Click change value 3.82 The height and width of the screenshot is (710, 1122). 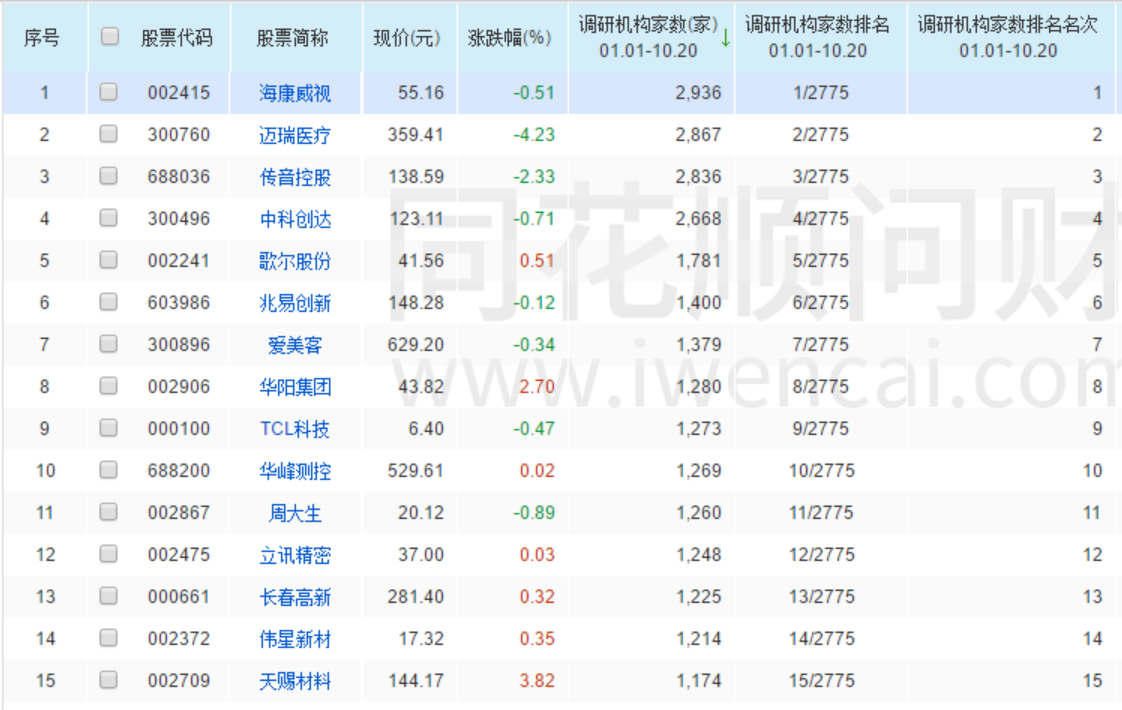pyautogui.click(x=537, y=681)
